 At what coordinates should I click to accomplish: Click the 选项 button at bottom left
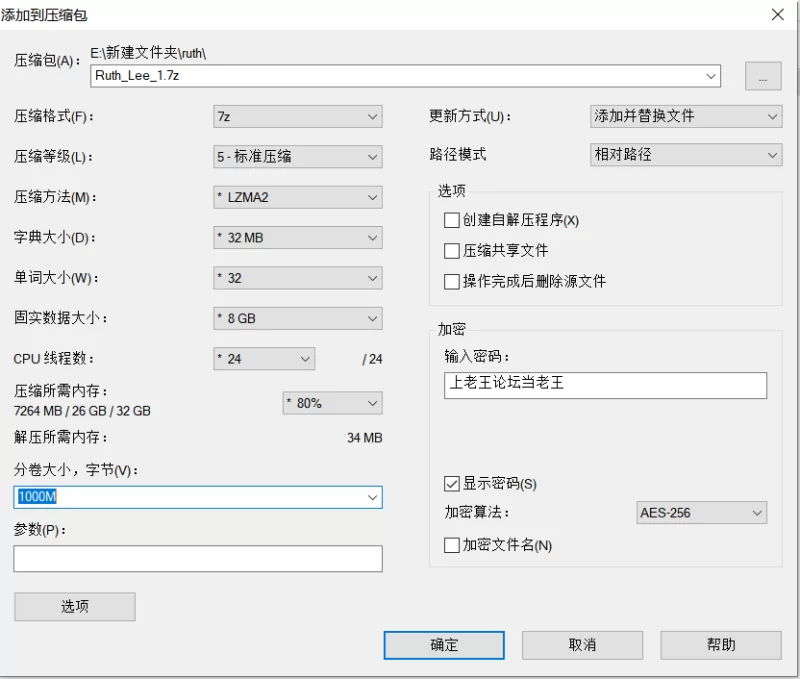tap(74, 607)
